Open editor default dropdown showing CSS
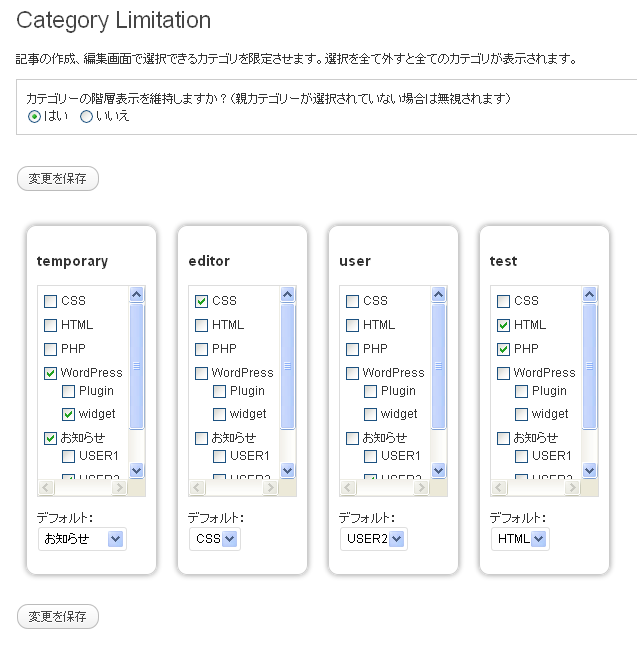Image resolution: width=637 pixels, height=648 pixels. (215, 539)
